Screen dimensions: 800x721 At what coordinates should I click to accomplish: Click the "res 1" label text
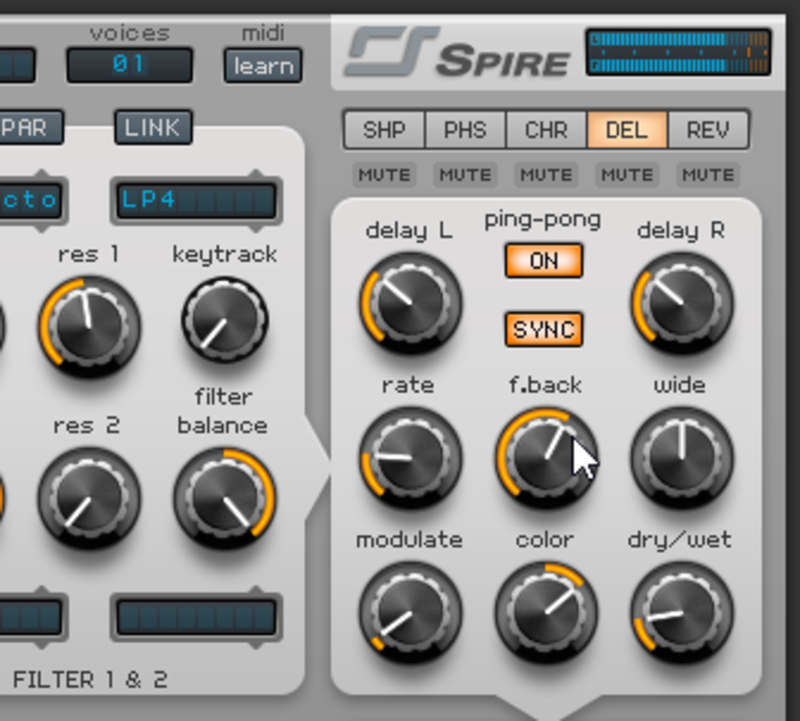pyautogui.click(x=89, y=254)
